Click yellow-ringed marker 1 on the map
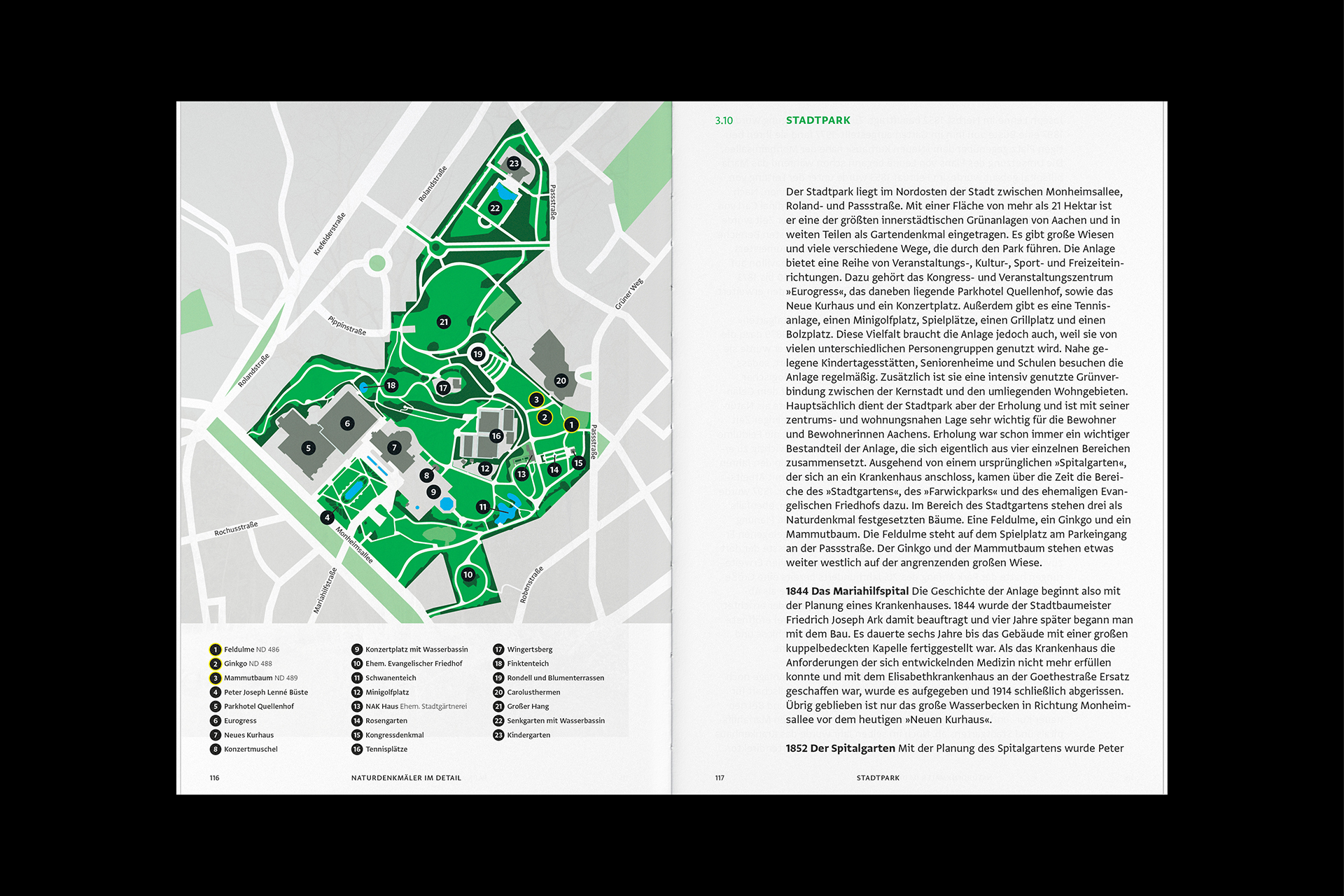The height and width of the screenshot is (896, 1344). 571,425
